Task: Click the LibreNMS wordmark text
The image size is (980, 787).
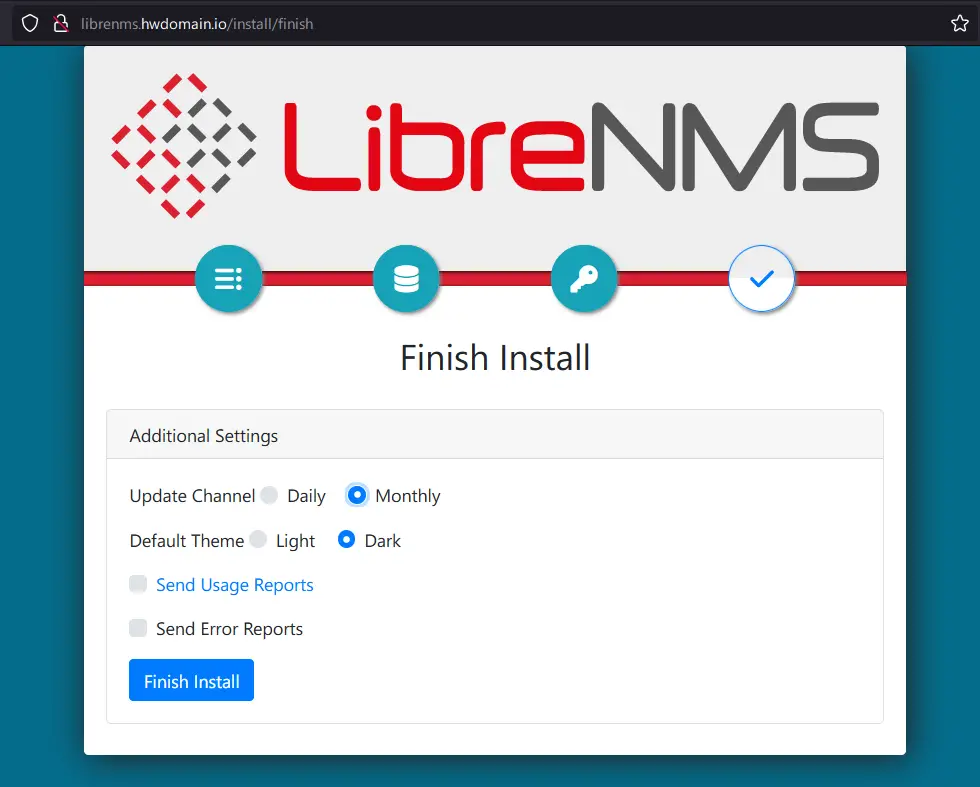Action: (580, 144)
